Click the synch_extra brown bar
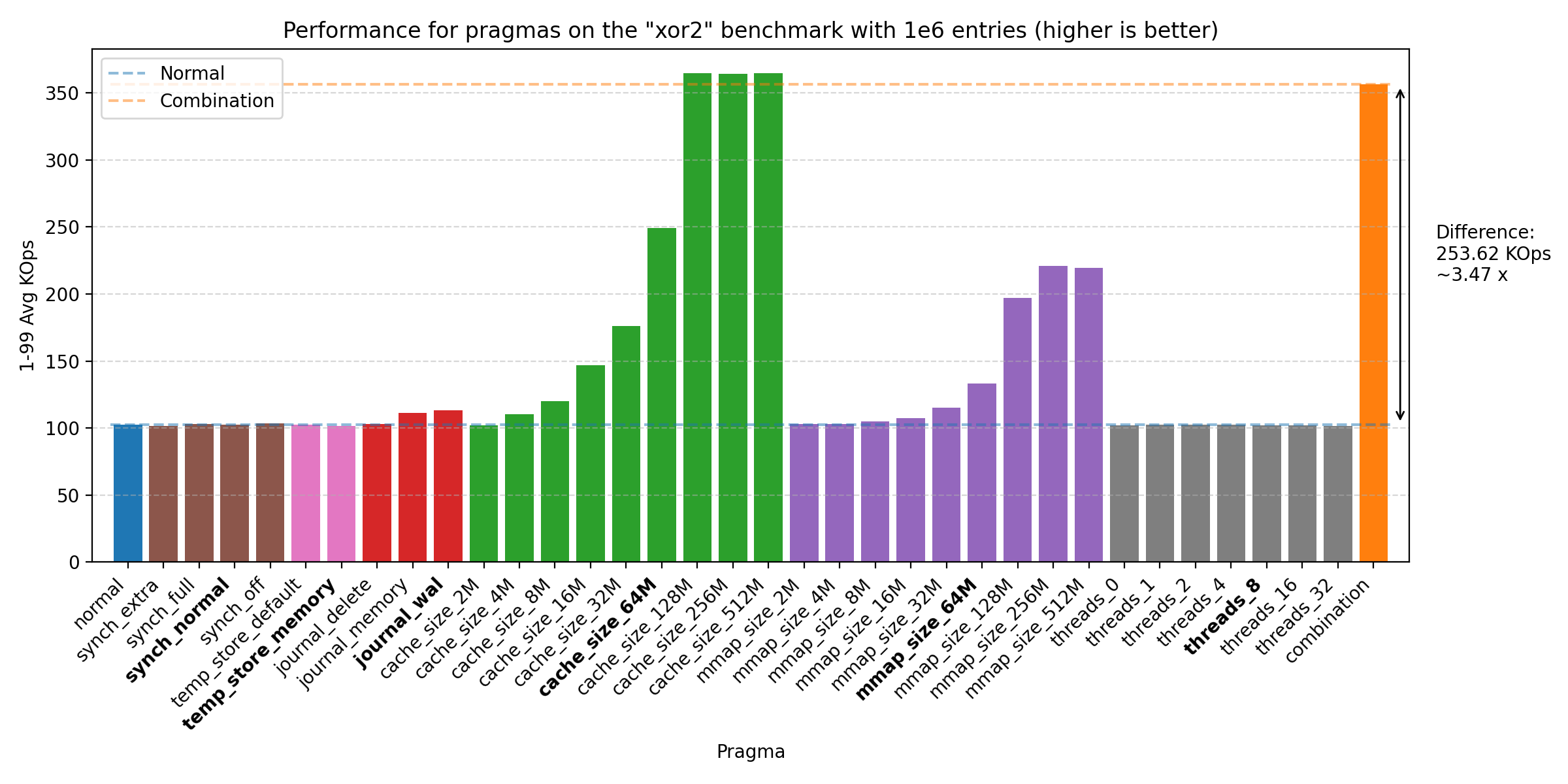The width and height of the screenshot is (1568, 784). (x=163, y=493)
